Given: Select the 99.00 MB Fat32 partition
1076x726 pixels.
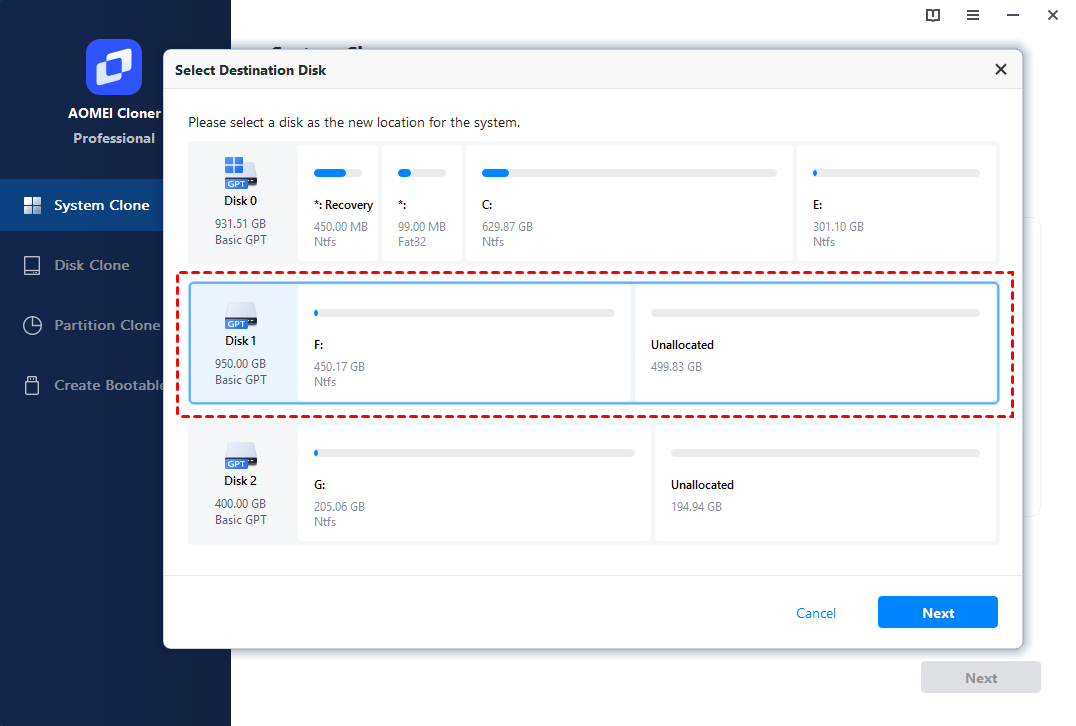Looking at the screenshot, I should [x=421, y=203].
